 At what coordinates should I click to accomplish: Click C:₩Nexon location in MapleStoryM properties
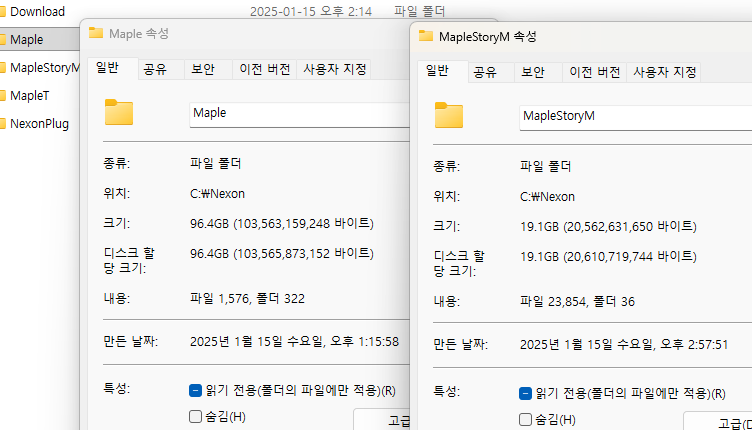click(x=547, y=197)
